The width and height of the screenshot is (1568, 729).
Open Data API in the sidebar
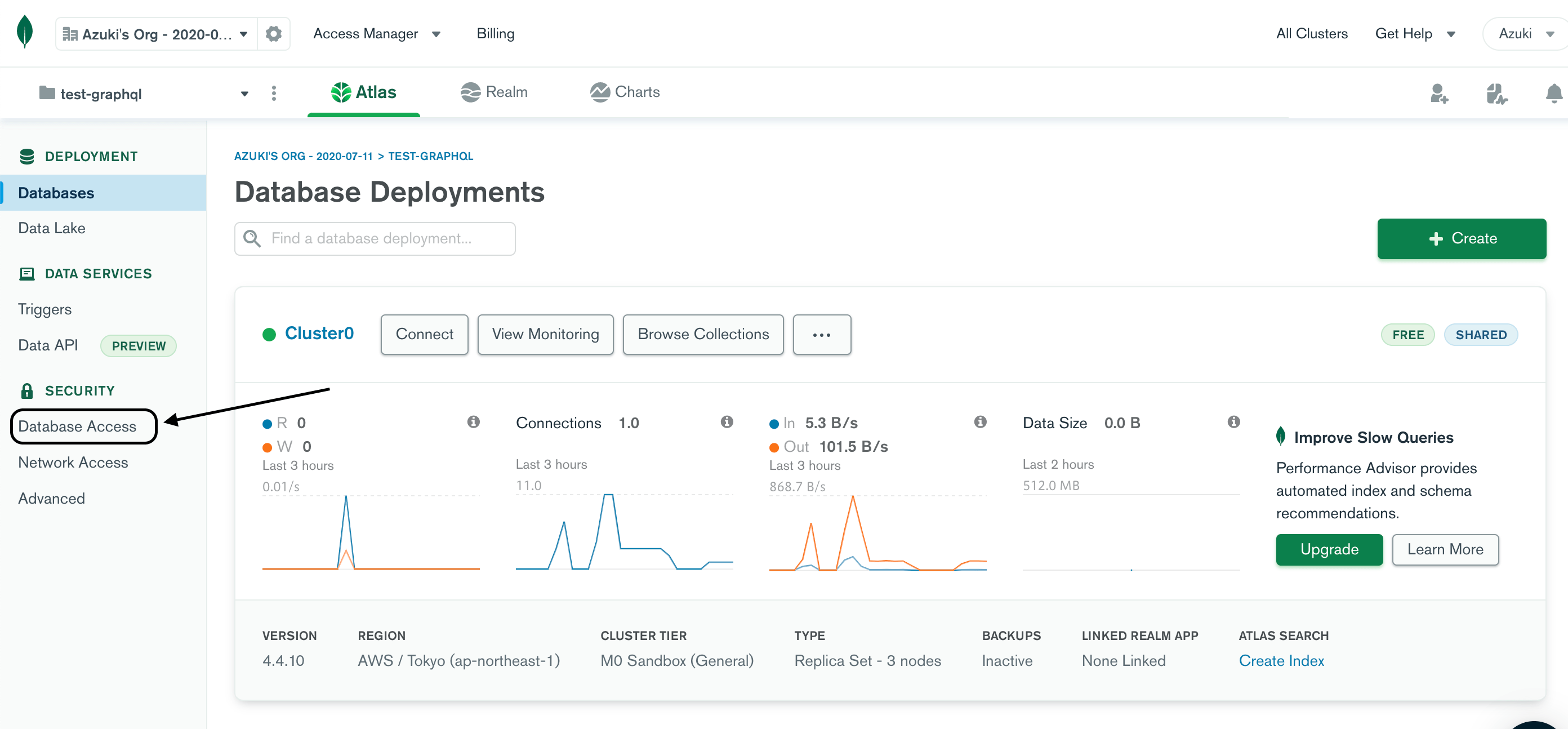pos(48,345)
